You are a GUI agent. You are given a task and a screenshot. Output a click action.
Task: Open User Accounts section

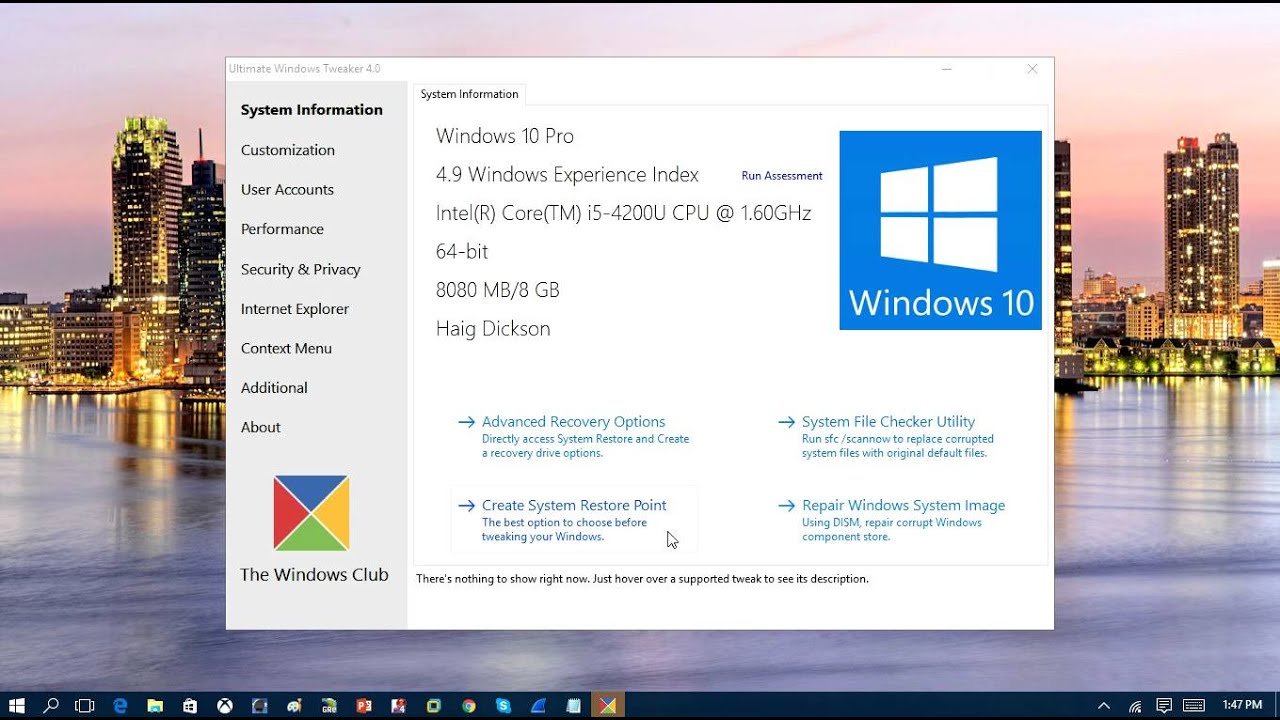(x=287, y=189)
